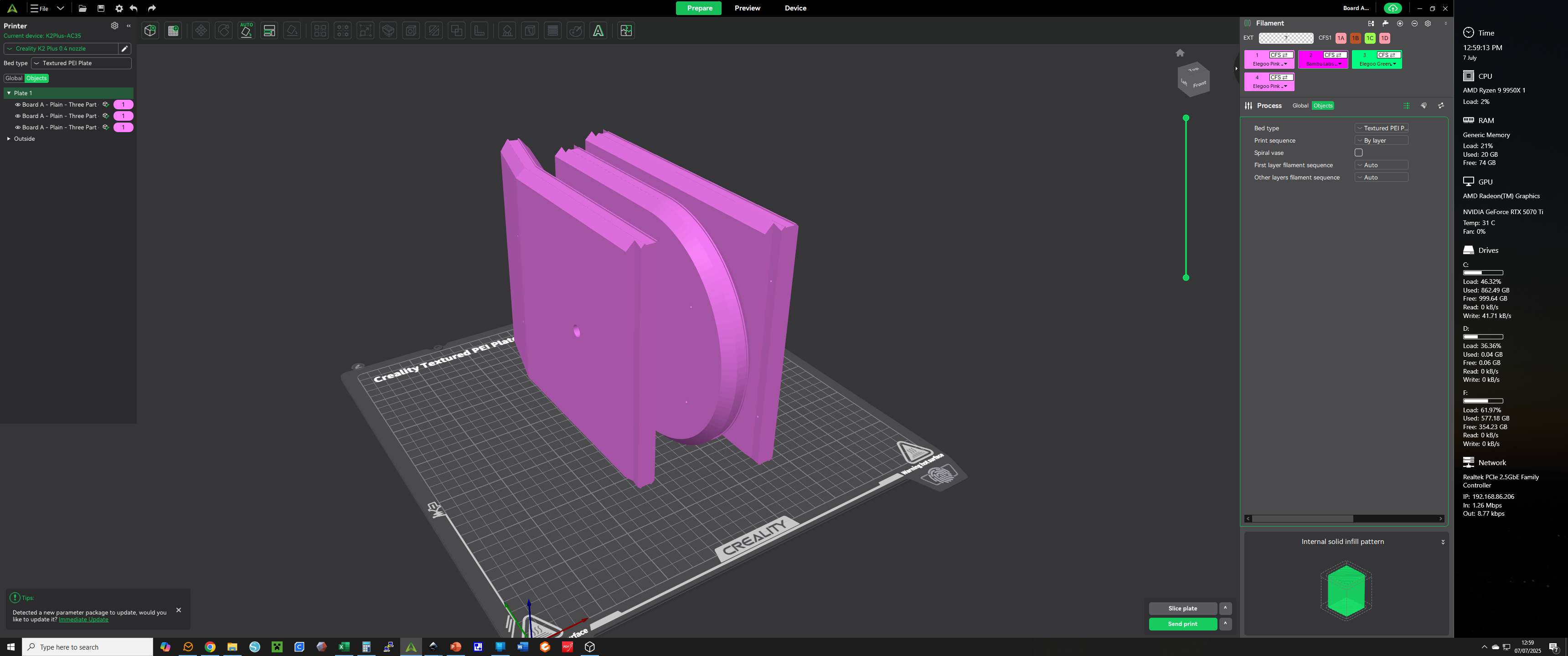Click the Assembly view puzzle icon
This screenshot has width=1568, height=656.
(626, 31)
